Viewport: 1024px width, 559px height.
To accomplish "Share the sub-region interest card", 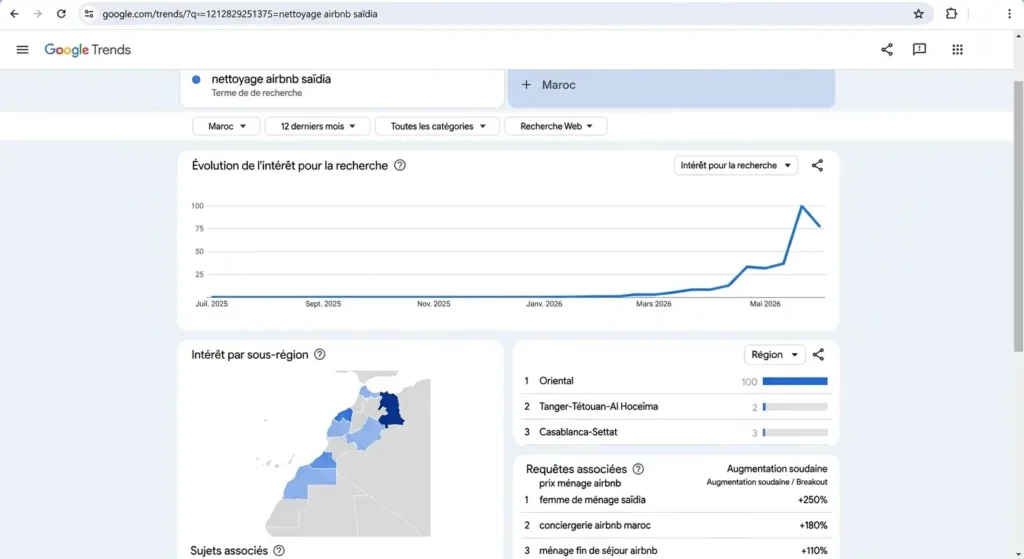I will click(818, 355).
